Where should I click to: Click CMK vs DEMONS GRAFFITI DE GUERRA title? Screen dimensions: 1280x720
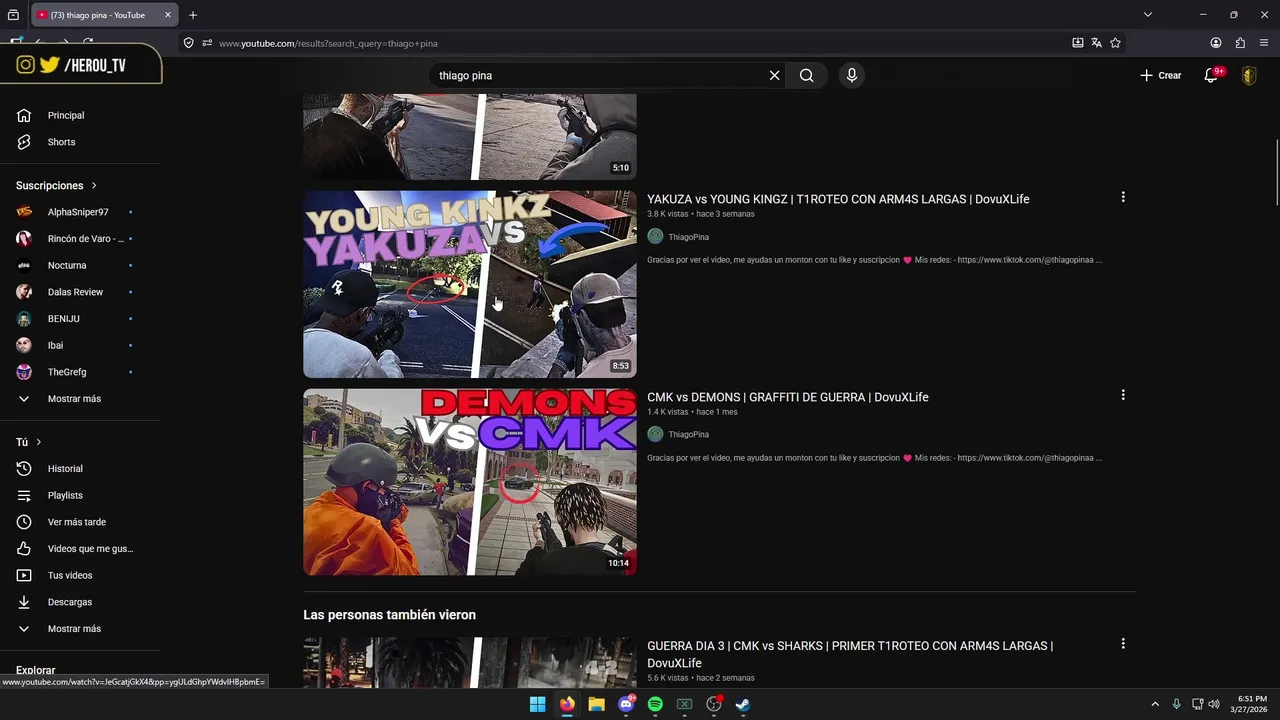coord(788,397)
